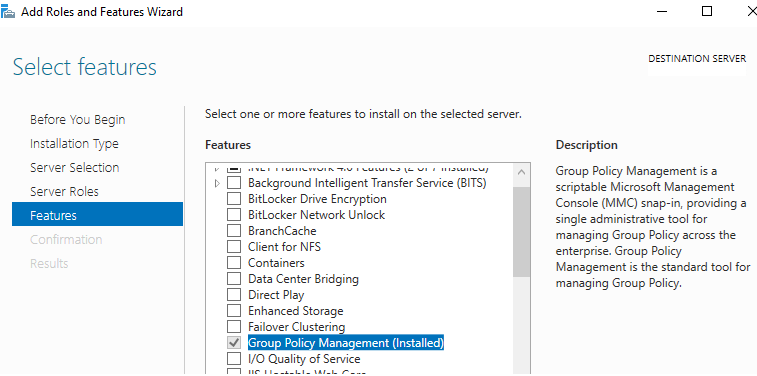Image resolution: width=757 pixels, height=376 pixels.
Task: Select Client for NFS label
Action: (x=284, y=247)
